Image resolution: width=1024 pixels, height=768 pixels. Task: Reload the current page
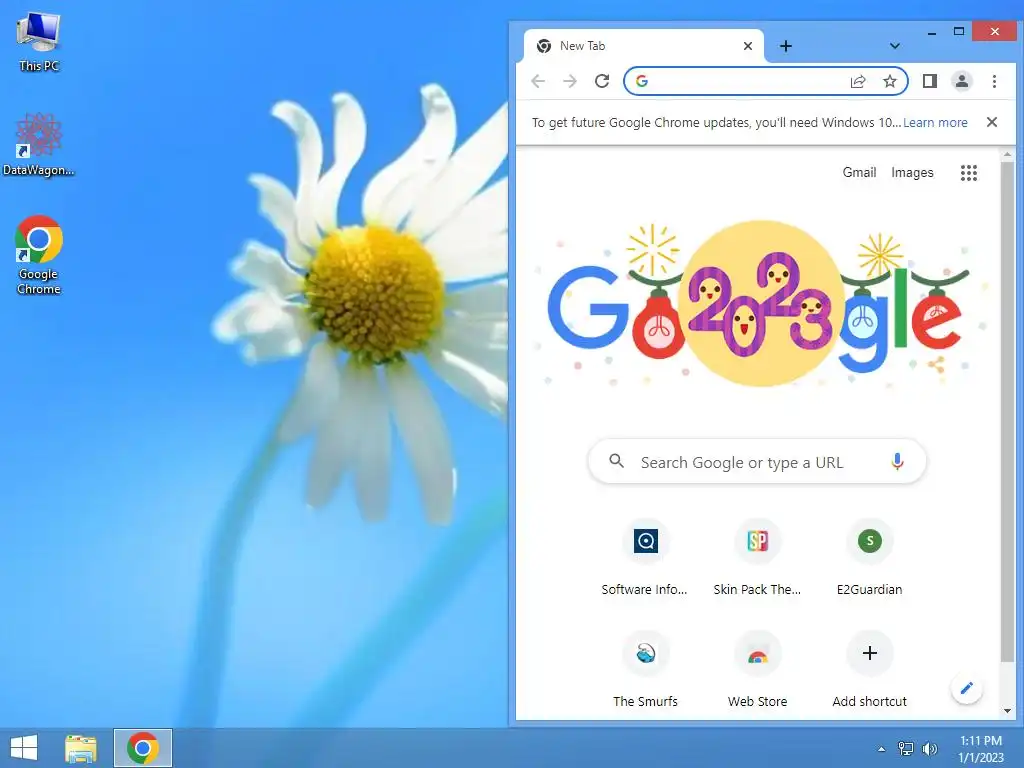[x=602, y=81]
